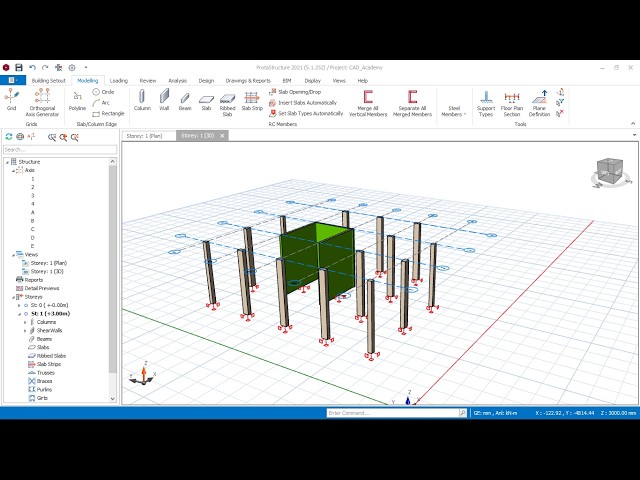Open the BIM ribbon tab
This screenshot has height=480, width=640.
click(287, 81)
